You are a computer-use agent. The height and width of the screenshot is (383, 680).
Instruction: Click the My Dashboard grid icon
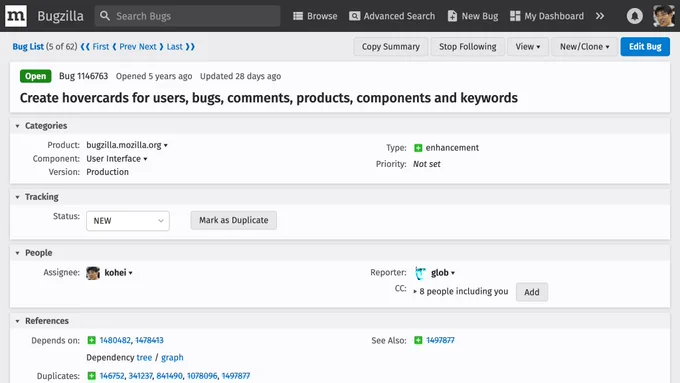(x=515, y=16)
